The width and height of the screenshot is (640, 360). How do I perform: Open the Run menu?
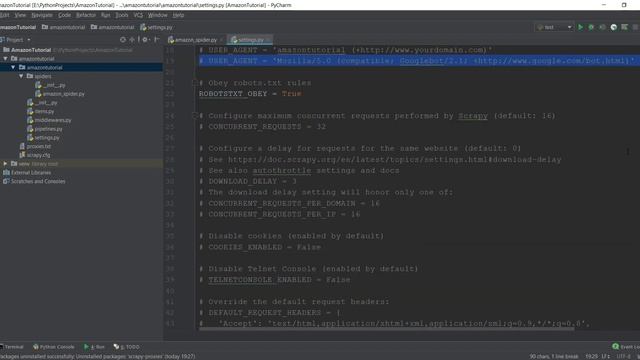coord(106,15)
